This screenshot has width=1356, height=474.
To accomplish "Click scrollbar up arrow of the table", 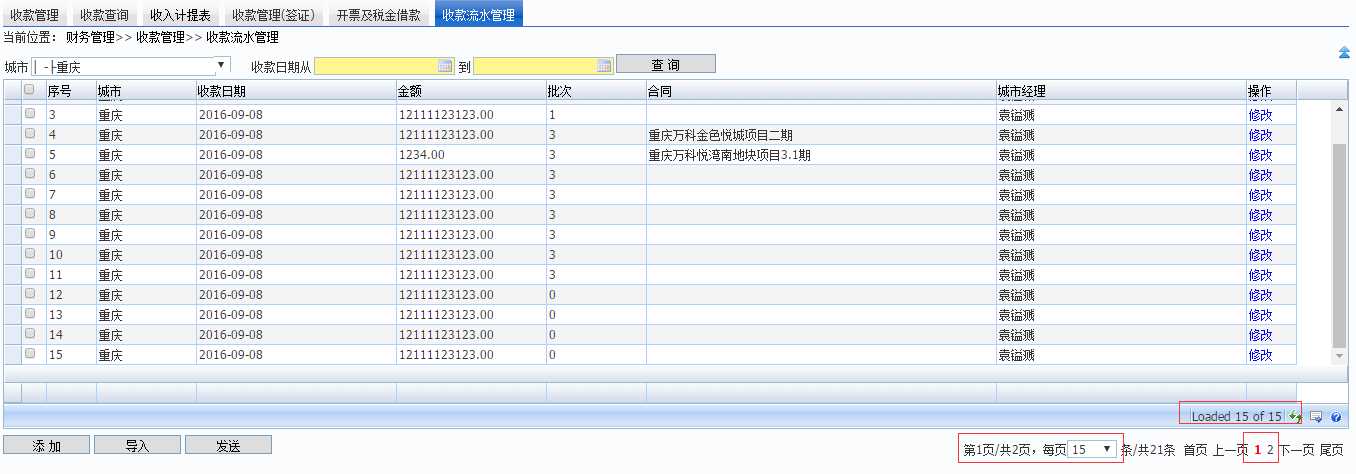I will 1340,109.
